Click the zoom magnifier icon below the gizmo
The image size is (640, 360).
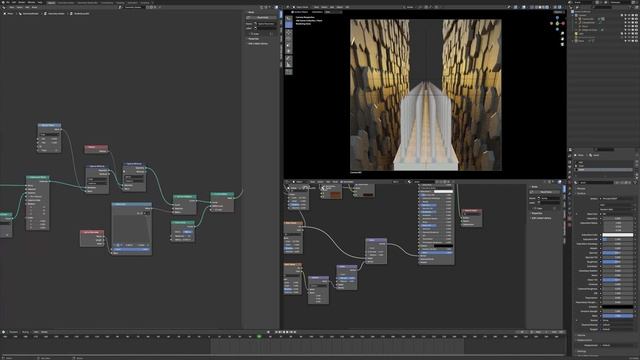[x=562, y=33]
